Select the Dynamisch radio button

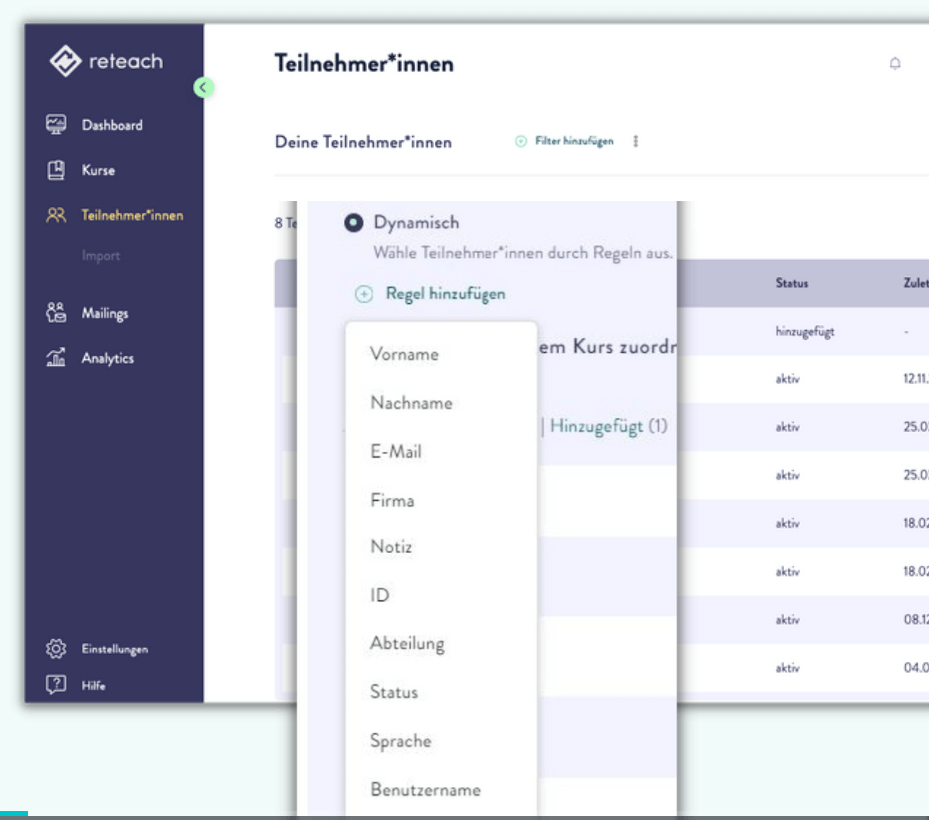pyautogui.click(x=354, y=223)
